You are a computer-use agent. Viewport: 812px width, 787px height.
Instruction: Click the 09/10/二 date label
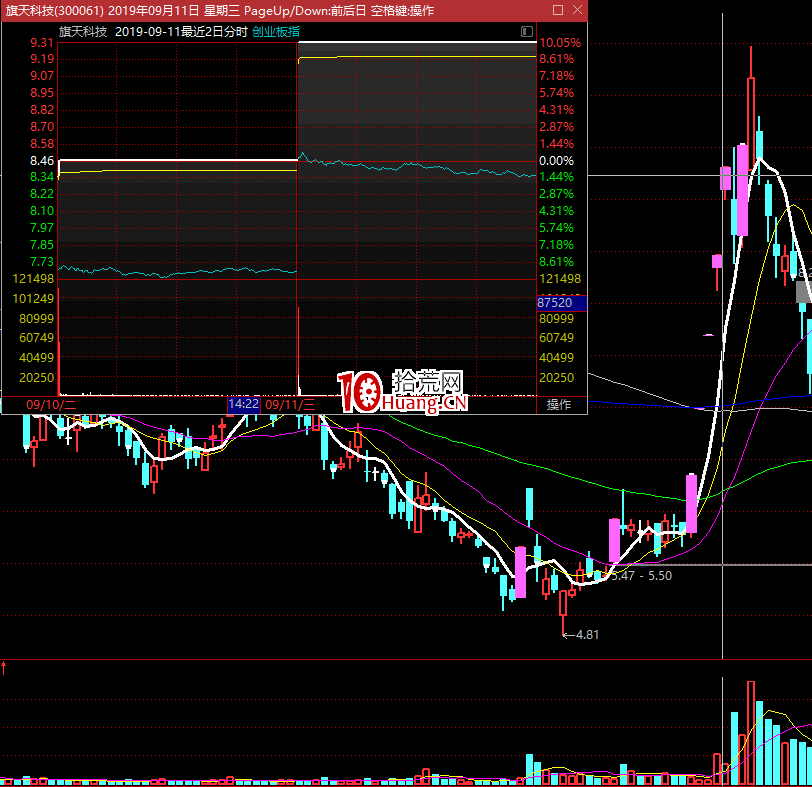pyautogui.click(x=51, y=404)
